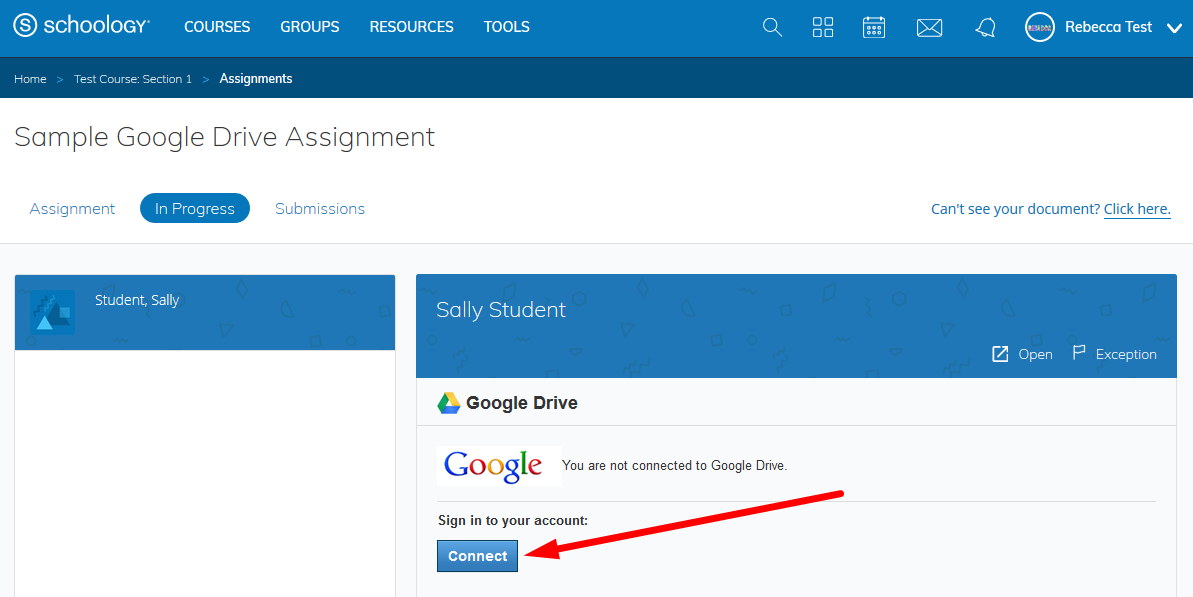
Task: Open the Groups menu
Action: coord(309,27)
